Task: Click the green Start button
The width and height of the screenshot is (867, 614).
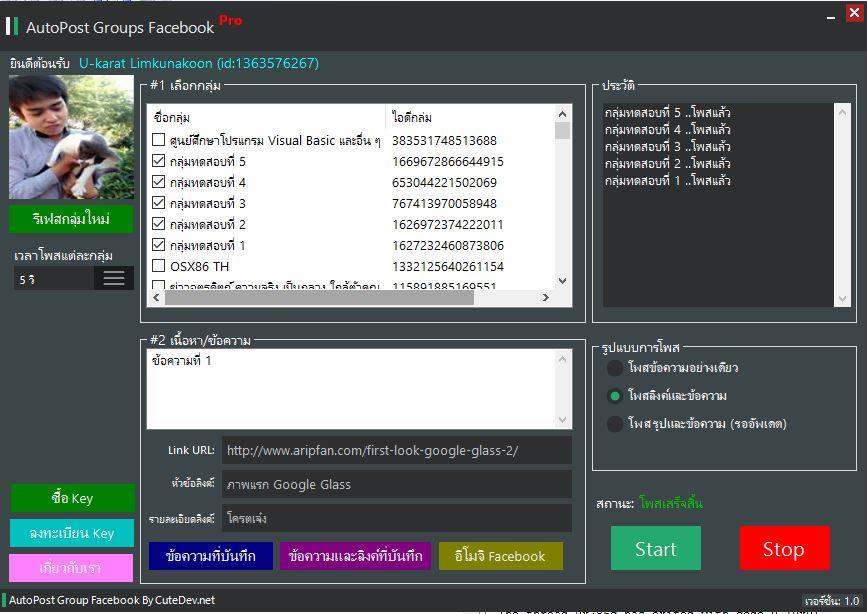Action: click(656, 548)
